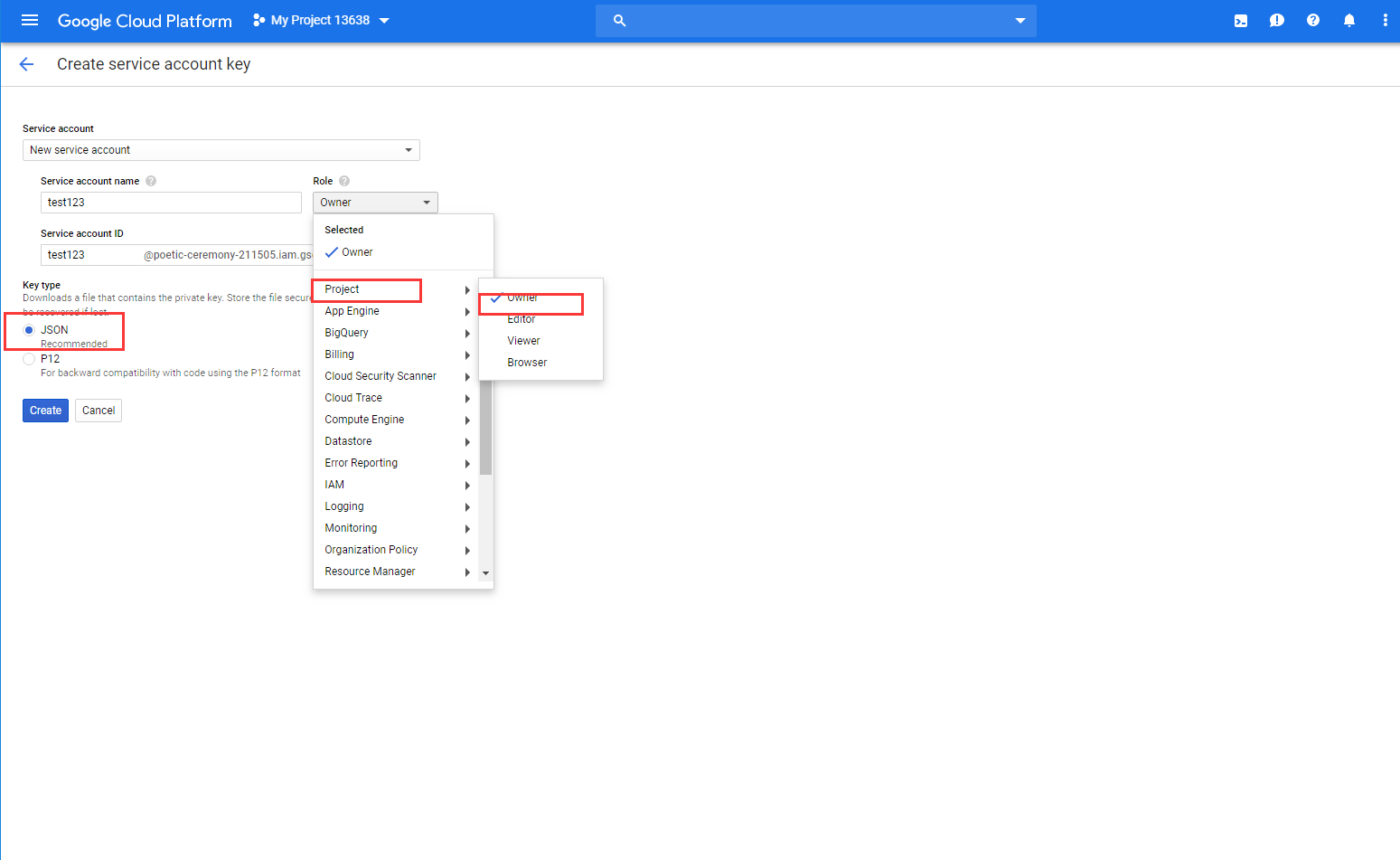Choose Project in the role menu

[396, 289]
